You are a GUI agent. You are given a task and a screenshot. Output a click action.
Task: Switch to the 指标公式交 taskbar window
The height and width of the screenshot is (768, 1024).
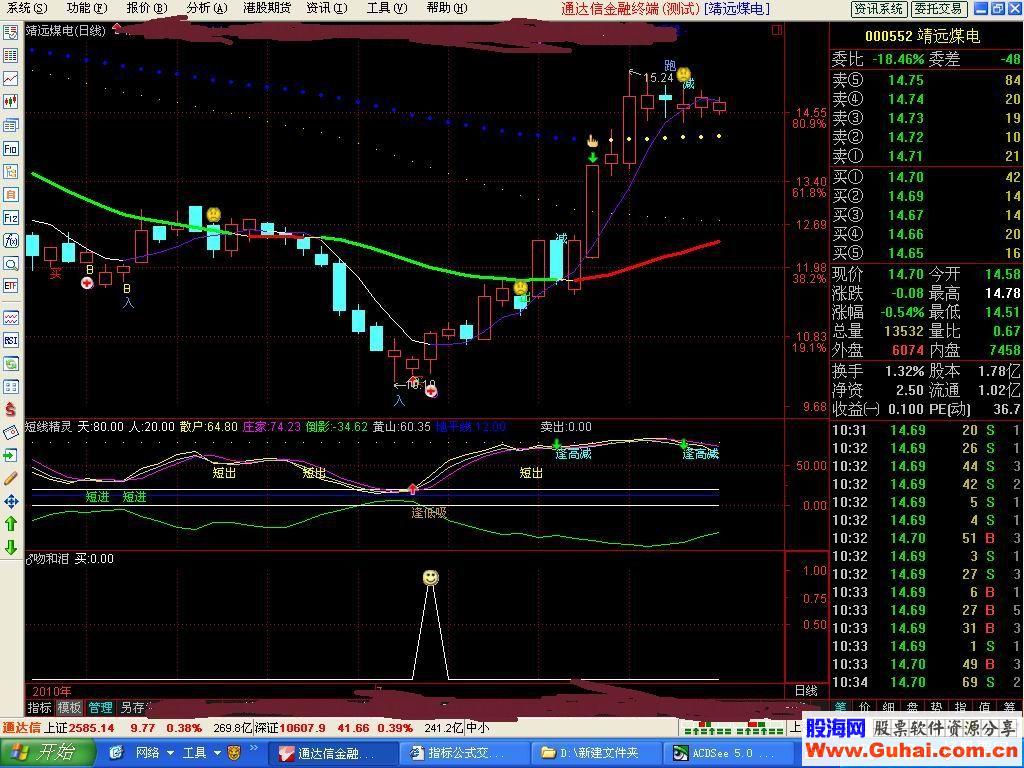[464, 753]
